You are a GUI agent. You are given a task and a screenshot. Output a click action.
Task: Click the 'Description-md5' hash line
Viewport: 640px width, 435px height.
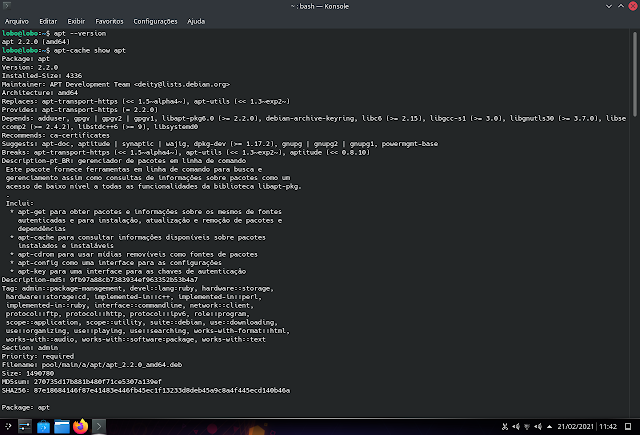click(x=100, y=280)
